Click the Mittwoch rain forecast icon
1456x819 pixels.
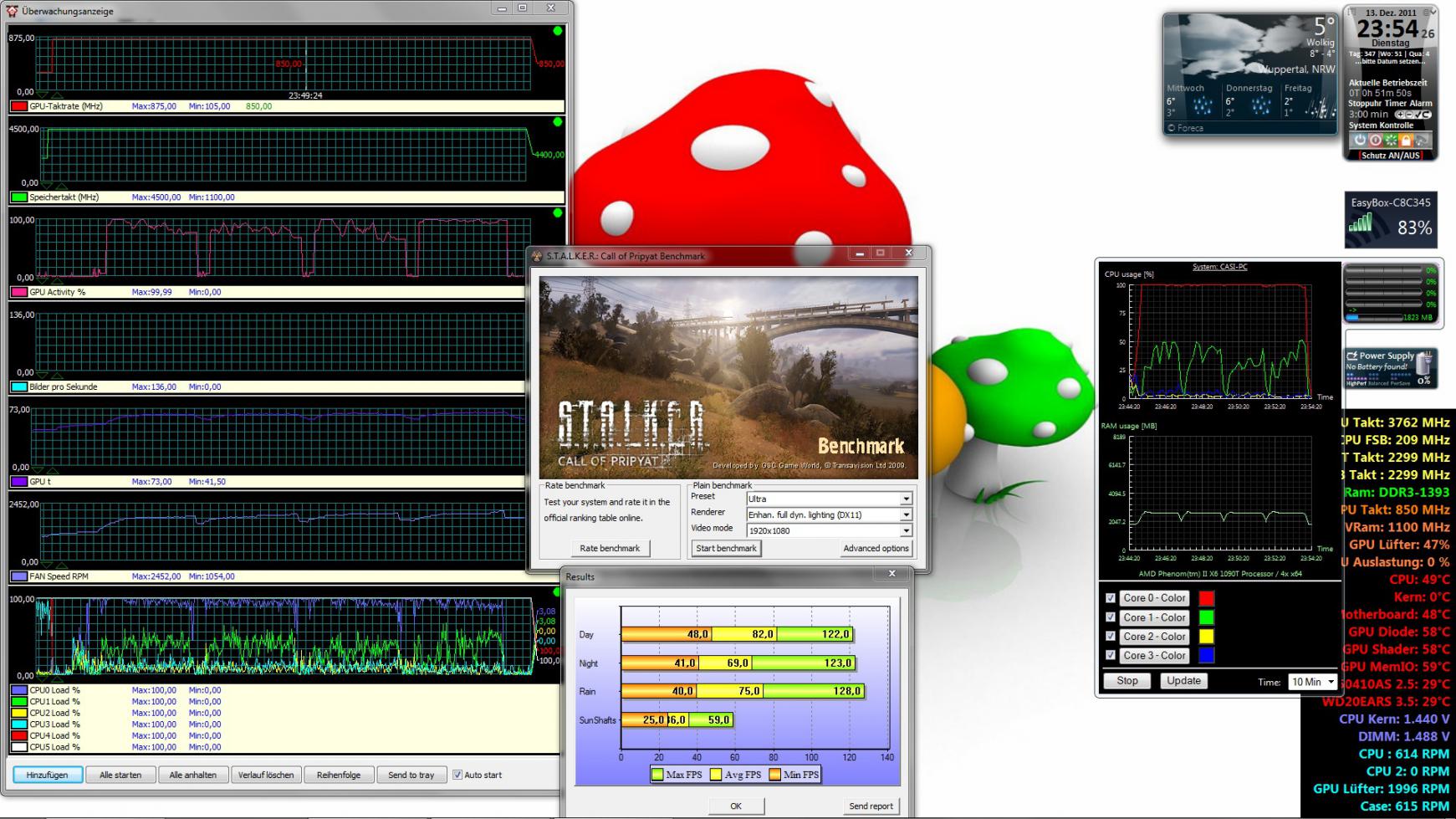click(x=1203, y=106)
